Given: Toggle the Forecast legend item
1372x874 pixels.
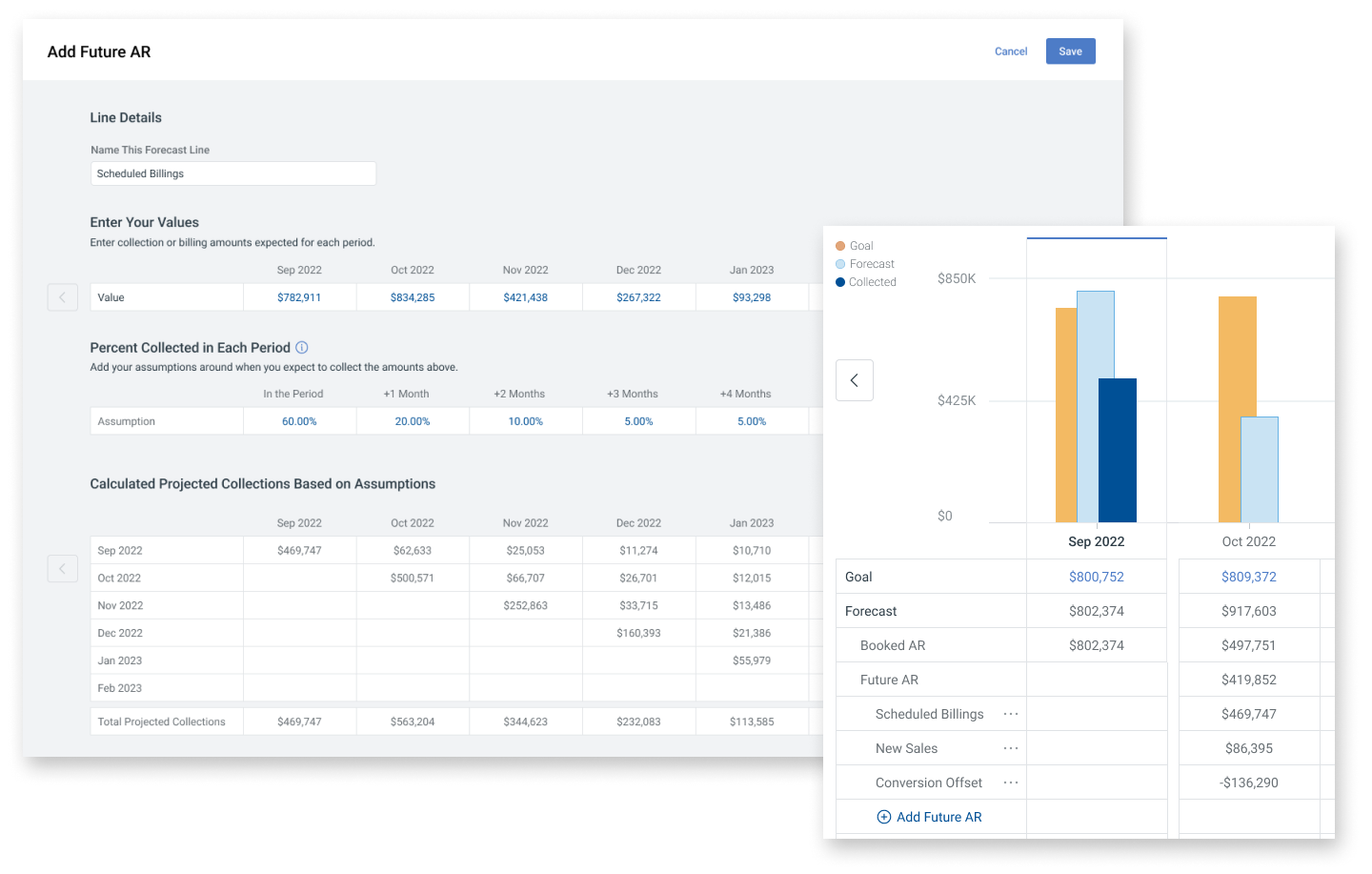Looking at the screenshot, I should 865,264.
